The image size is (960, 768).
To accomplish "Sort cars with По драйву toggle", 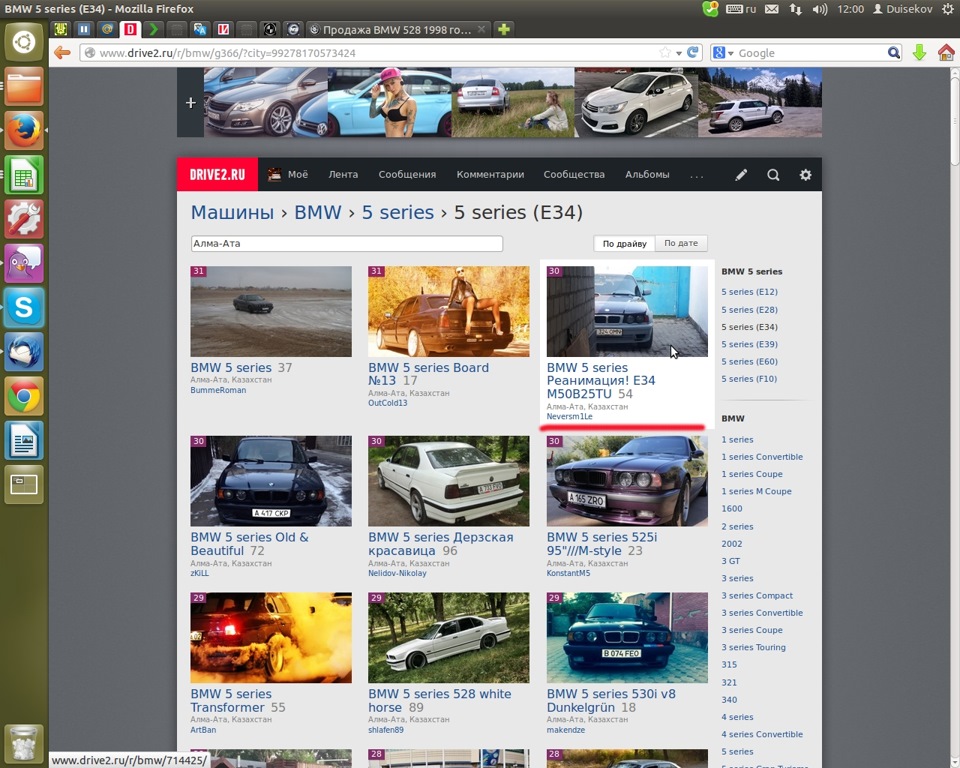I will pyautogui.click(x=624, y=243).
